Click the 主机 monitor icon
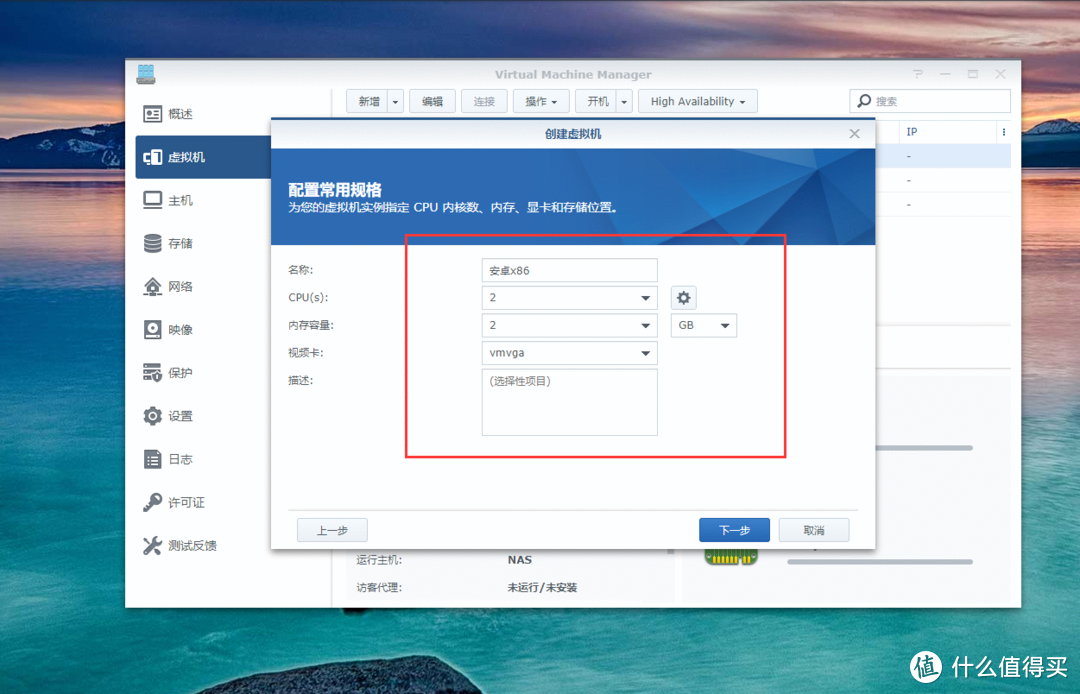This screenshot has width=1080, height=694. click(x=152, y=200)
